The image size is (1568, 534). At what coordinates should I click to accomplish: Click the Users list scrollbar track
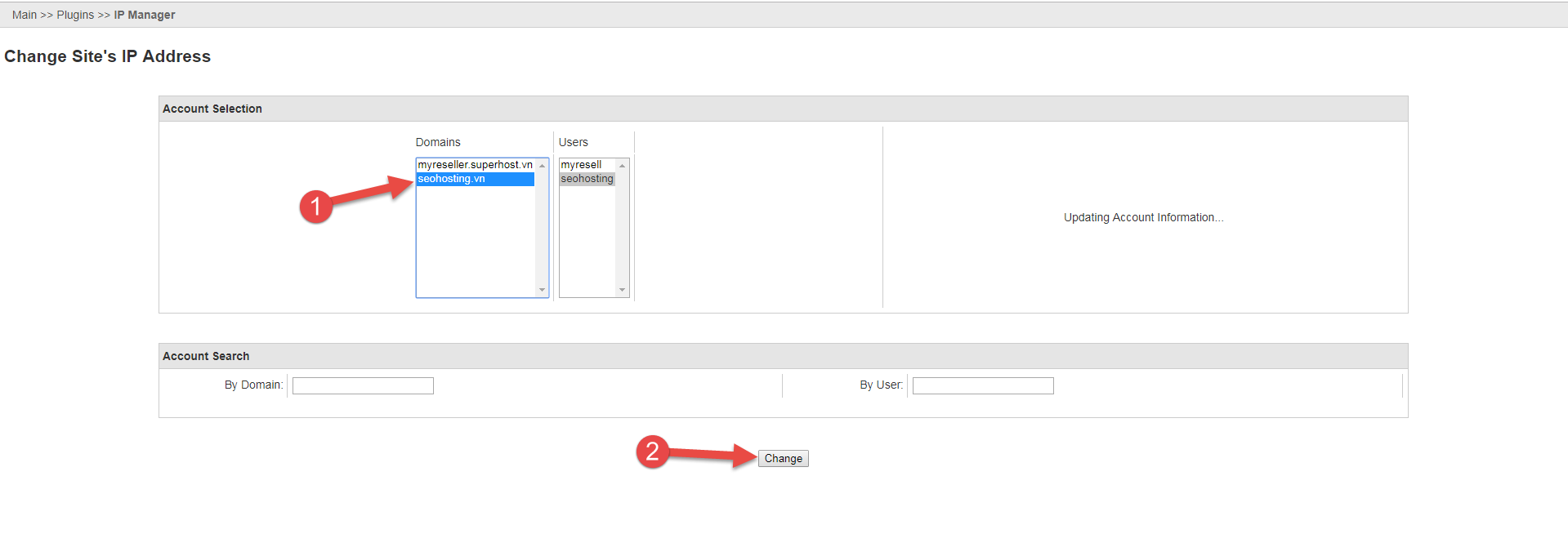pyautogui.click(x=622, y=229)
